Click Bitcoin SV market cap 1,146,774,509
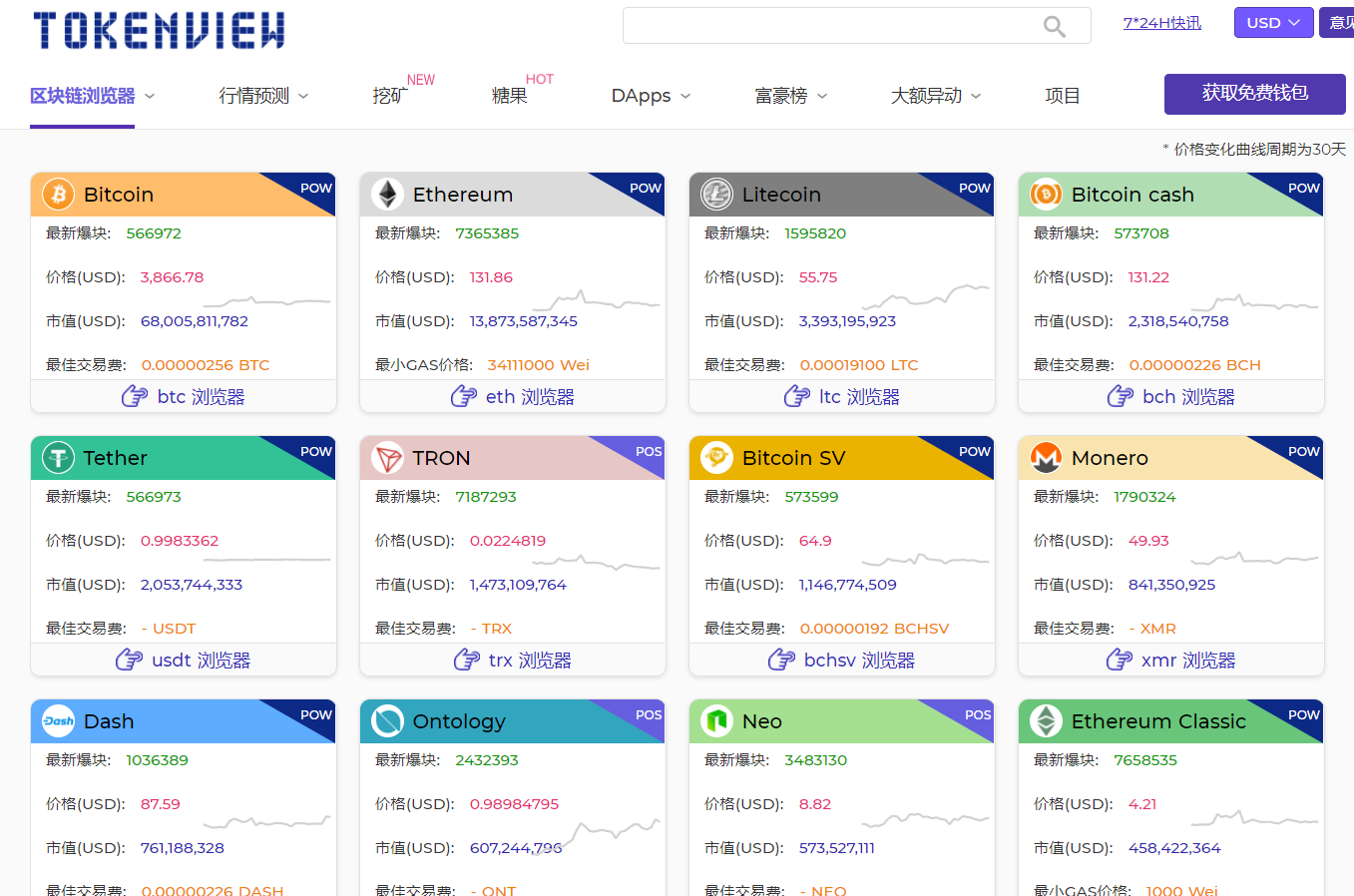 coord(847,585)
